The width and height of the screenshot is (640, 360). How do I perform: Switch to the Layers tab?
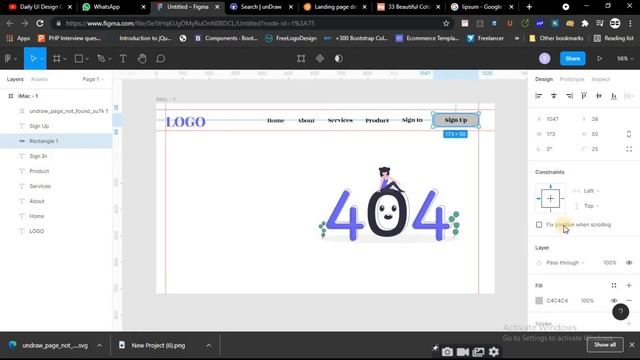[15, 79]
